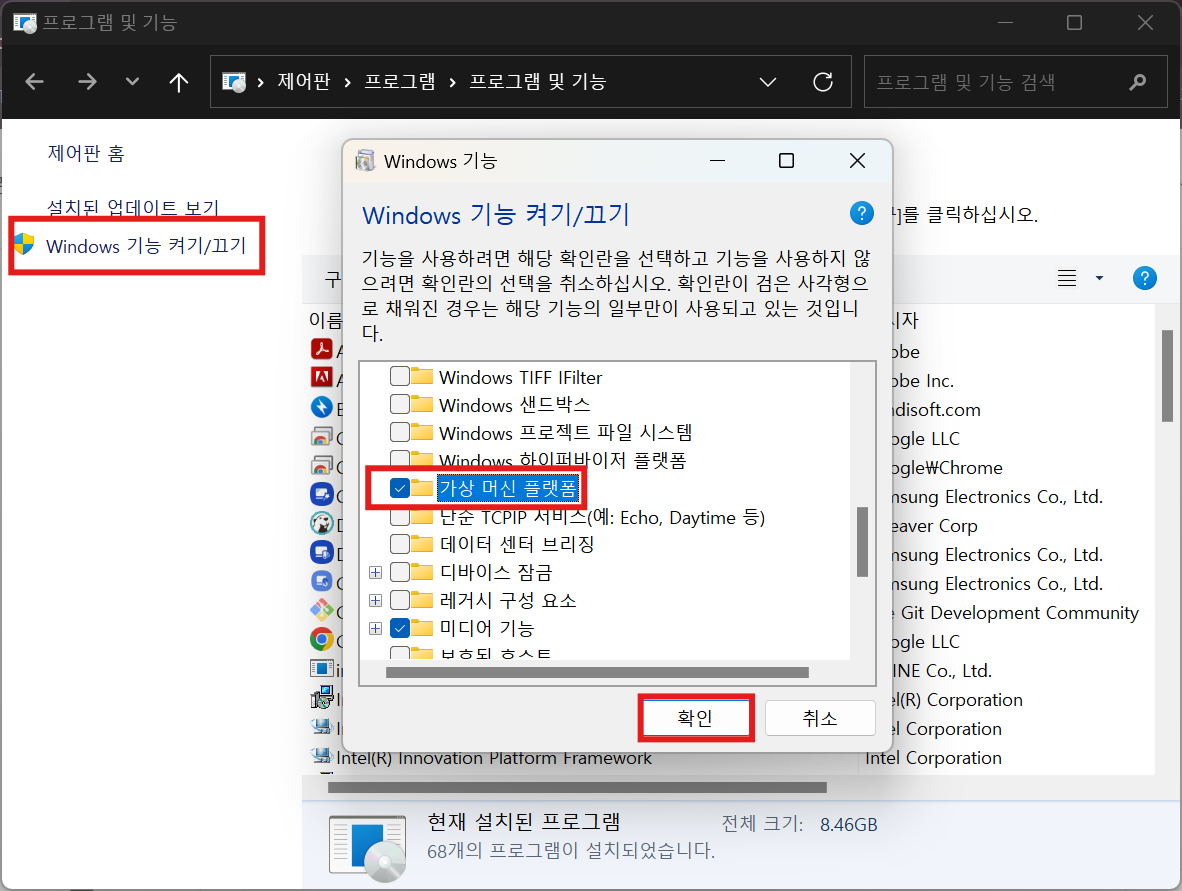Toggle 디바이스 잠금 checkbox
The width and height of the screenshot is (1182, 891).
pos(400,572)
